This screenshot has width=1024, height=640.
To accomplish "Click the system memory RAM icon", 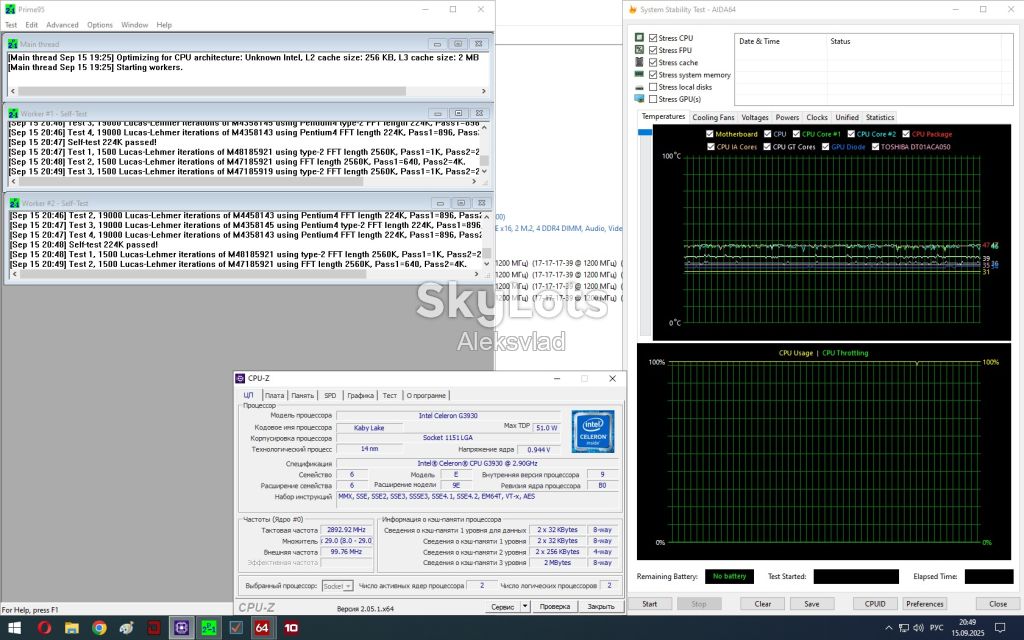I will (639, 74).
